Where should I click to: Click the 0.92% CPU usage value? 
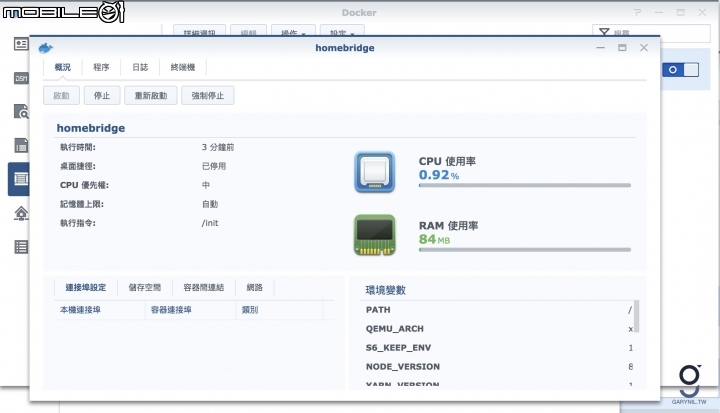439,175
